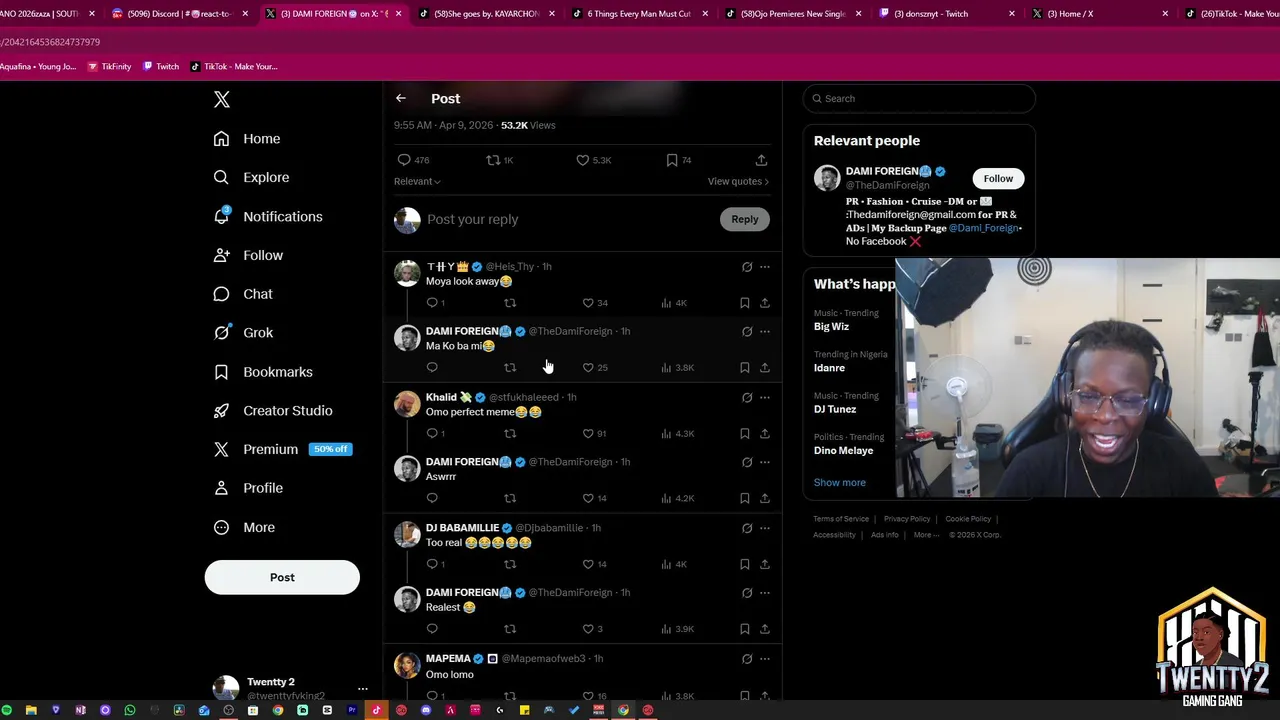Bookmark the Aswrrr reply
This screenshot has width=1280, height=720.
tap(745, 498)
